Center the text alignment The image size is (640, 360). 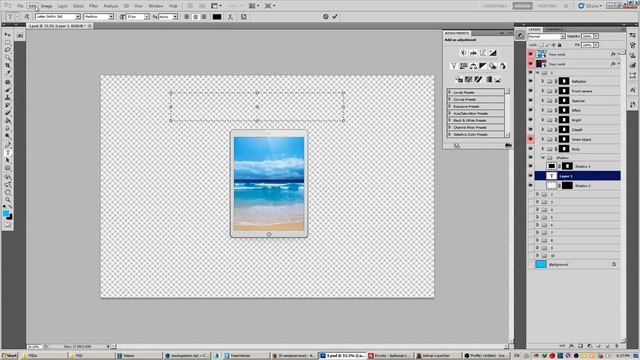click(195, 17)
